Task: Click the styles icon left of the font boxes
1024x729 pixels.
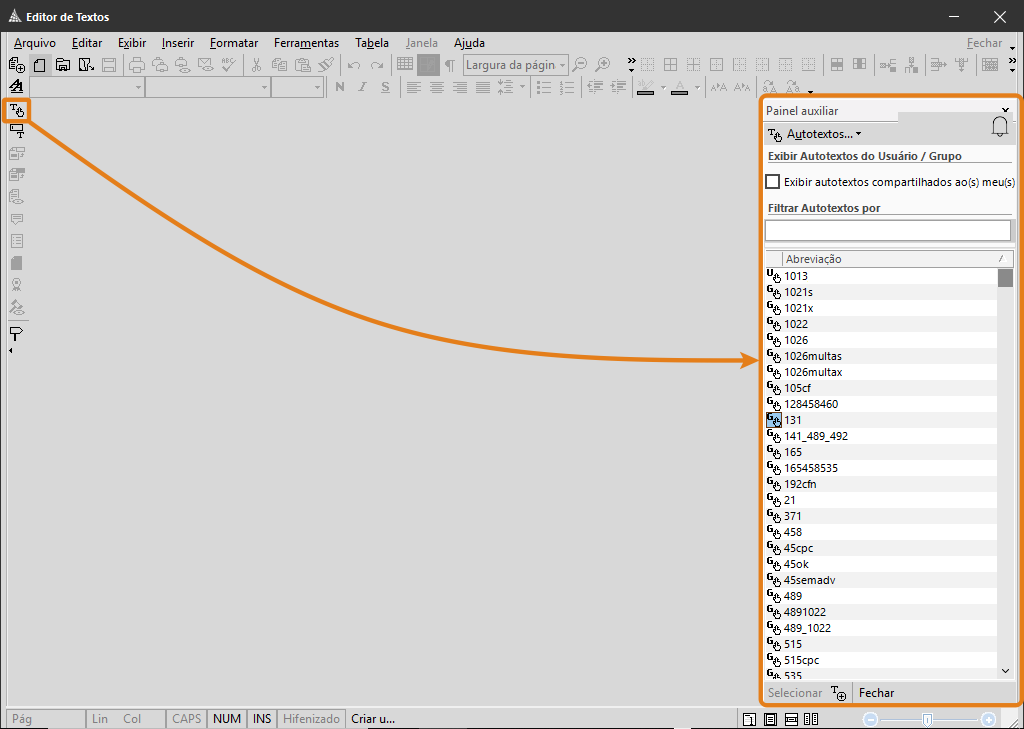Action: point(17,87)
